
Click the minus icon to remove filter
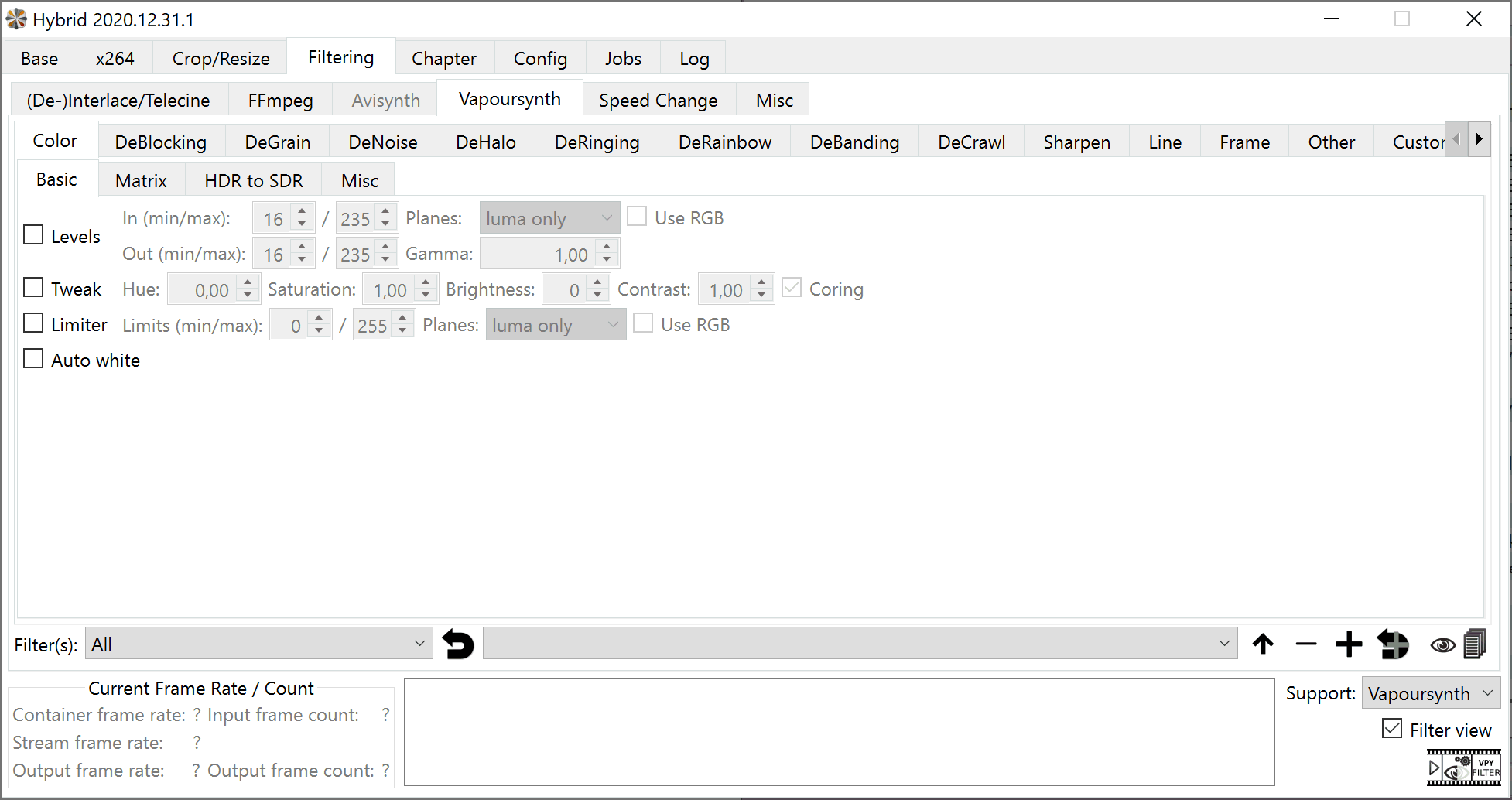(x=1305, y=644)
